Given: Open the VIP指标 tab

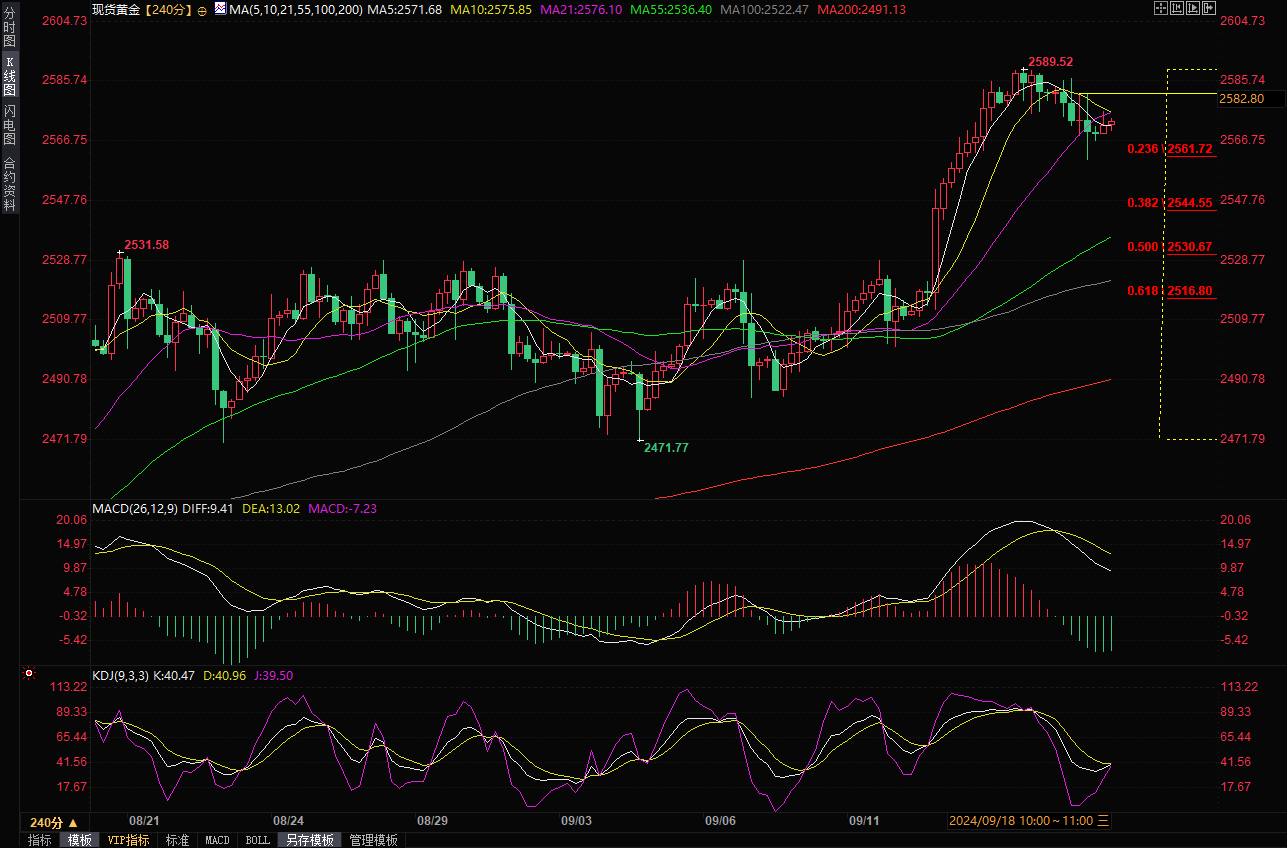Looking at the screenshot, I should click(128, 840).
